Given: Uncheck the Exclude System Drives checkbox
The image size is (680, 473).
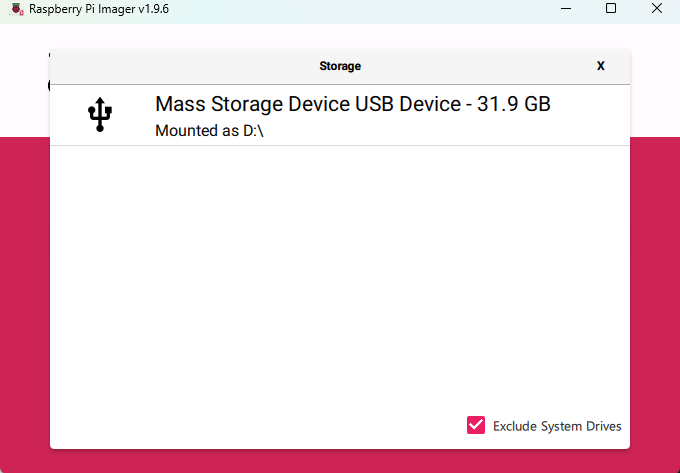Looking at the screenshot, I should click(x=476, y=425).
